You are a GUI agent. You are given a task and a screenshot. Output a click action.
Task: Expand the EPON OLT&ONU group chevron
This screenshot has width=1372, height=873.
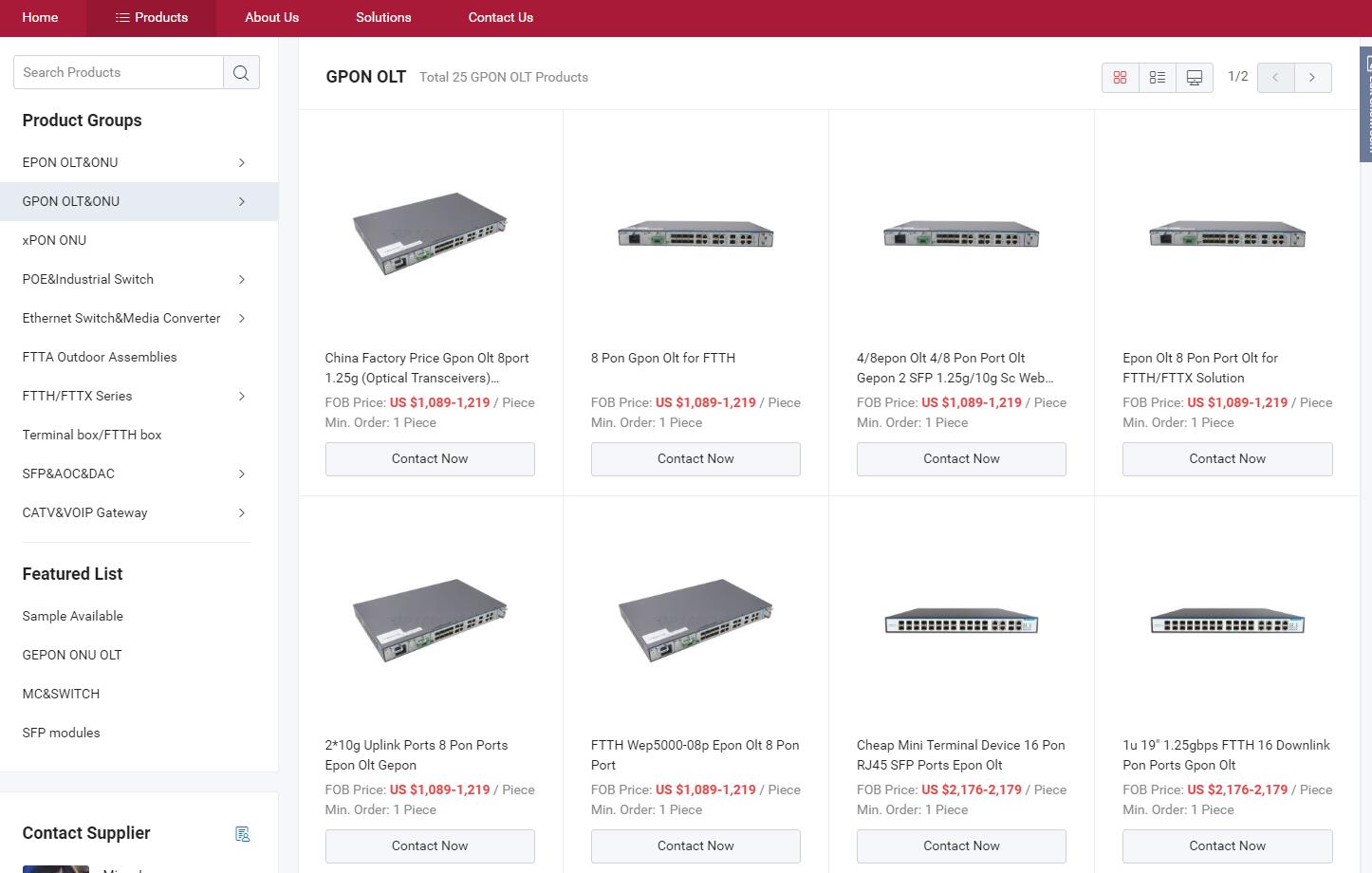pyautogui.click(x=242, y=162)
